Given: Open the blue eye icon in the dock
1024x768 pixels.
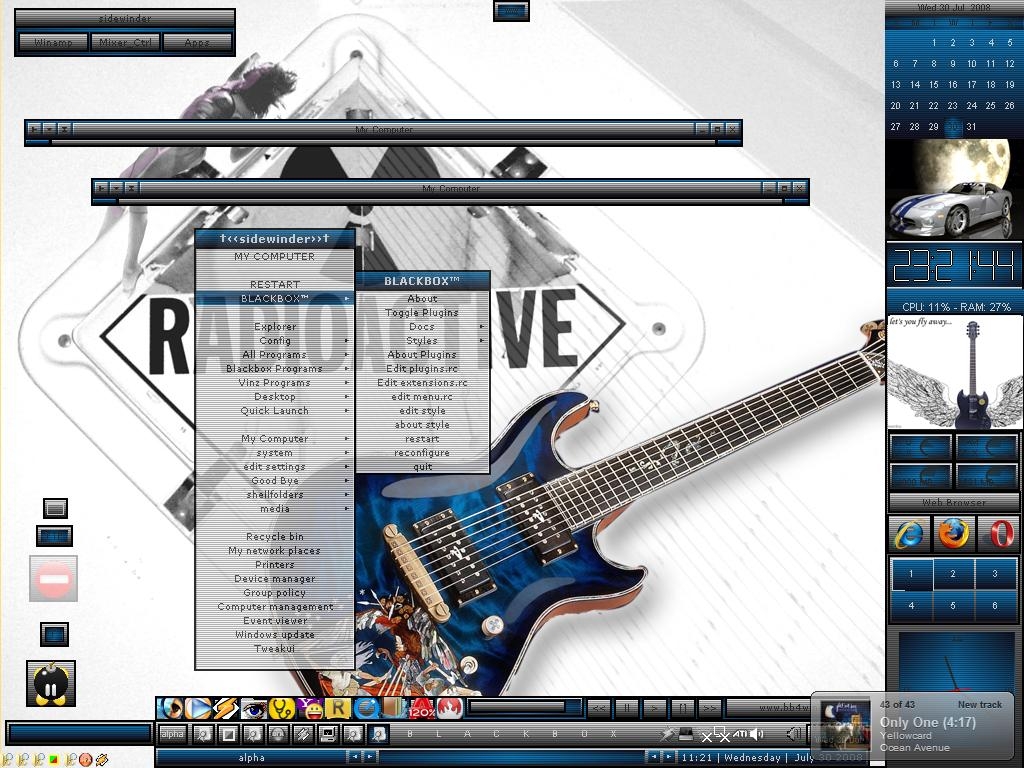Looking at the screenshot, I should 254,708.
